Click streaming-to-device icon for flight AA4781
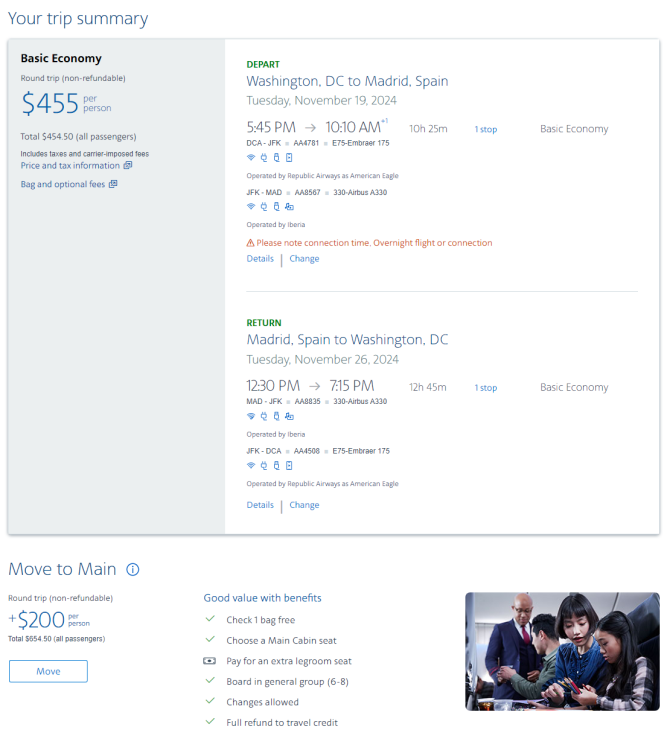The image size is (670, 750). tap(289, 157)
